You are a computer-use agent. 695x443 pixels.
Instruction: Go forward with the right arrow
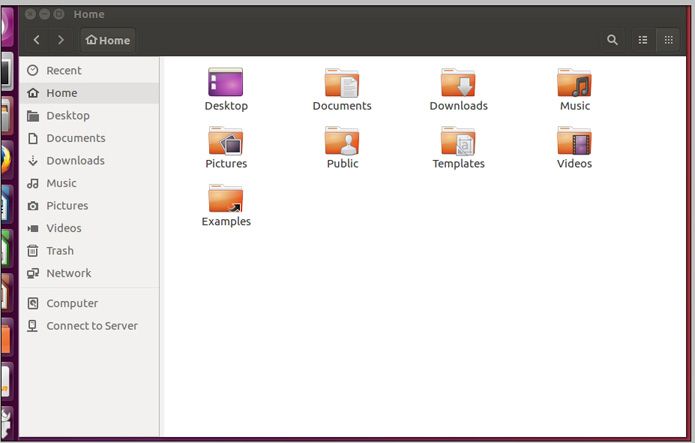(61, 40)
